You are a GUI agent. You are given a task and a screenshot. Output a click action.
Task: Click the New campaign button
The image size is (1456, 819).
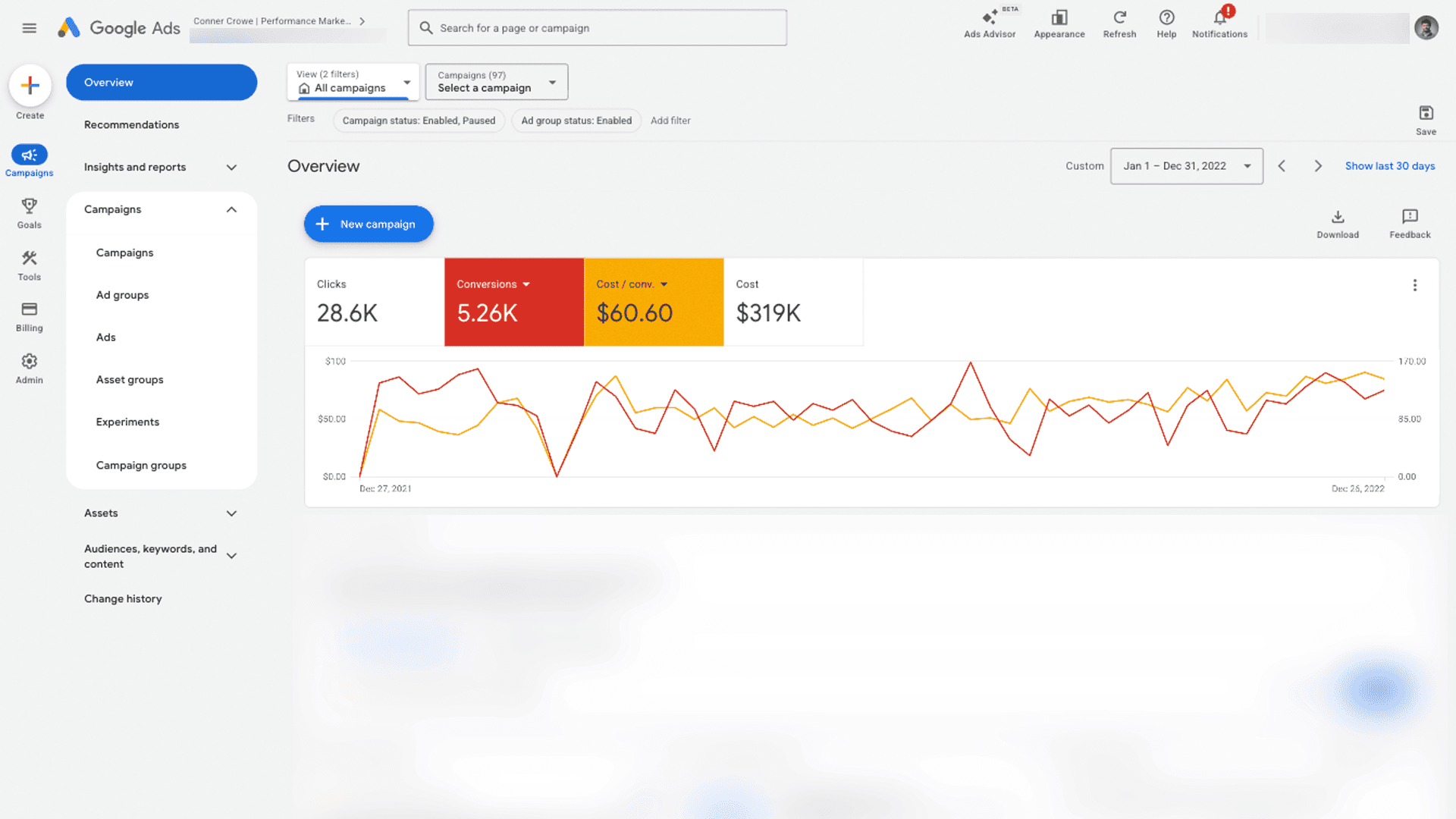point(369,224)
